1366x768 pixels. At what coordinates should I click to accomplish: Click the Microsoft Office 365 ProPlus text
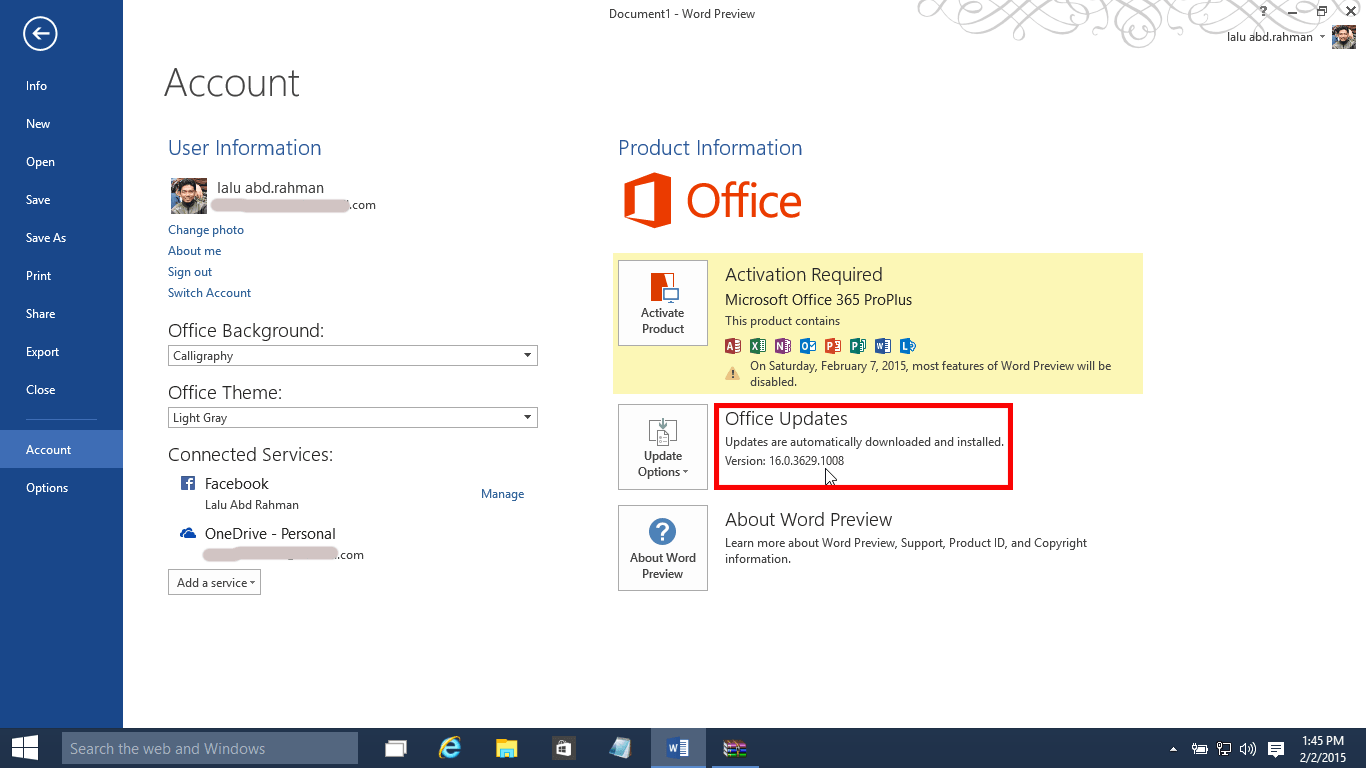pos(818,300)
